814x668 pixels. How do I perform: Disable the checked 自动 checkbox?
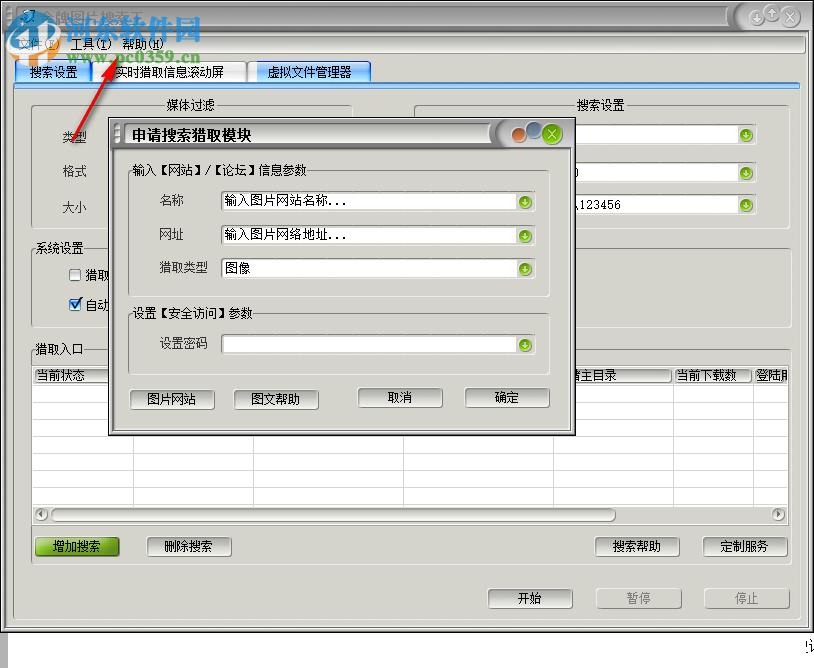click(75, 304)
